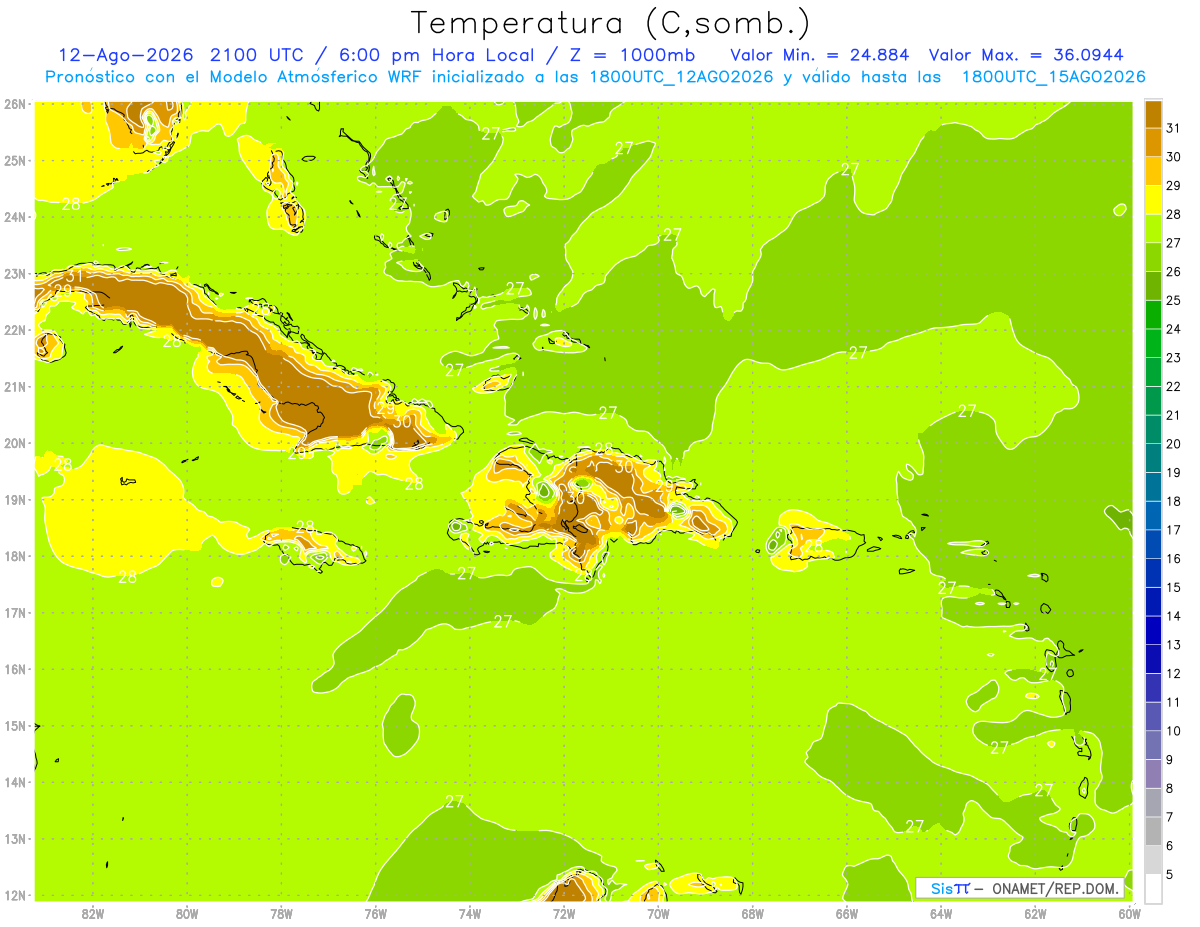Click the yellow legend swatch between 28 and 29
1200x927 pixels.
coord(1153,199)
